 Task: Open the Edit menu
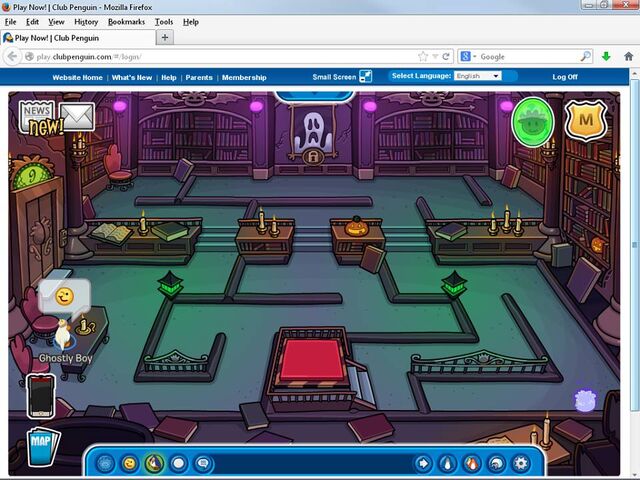(x=32, y=22)
